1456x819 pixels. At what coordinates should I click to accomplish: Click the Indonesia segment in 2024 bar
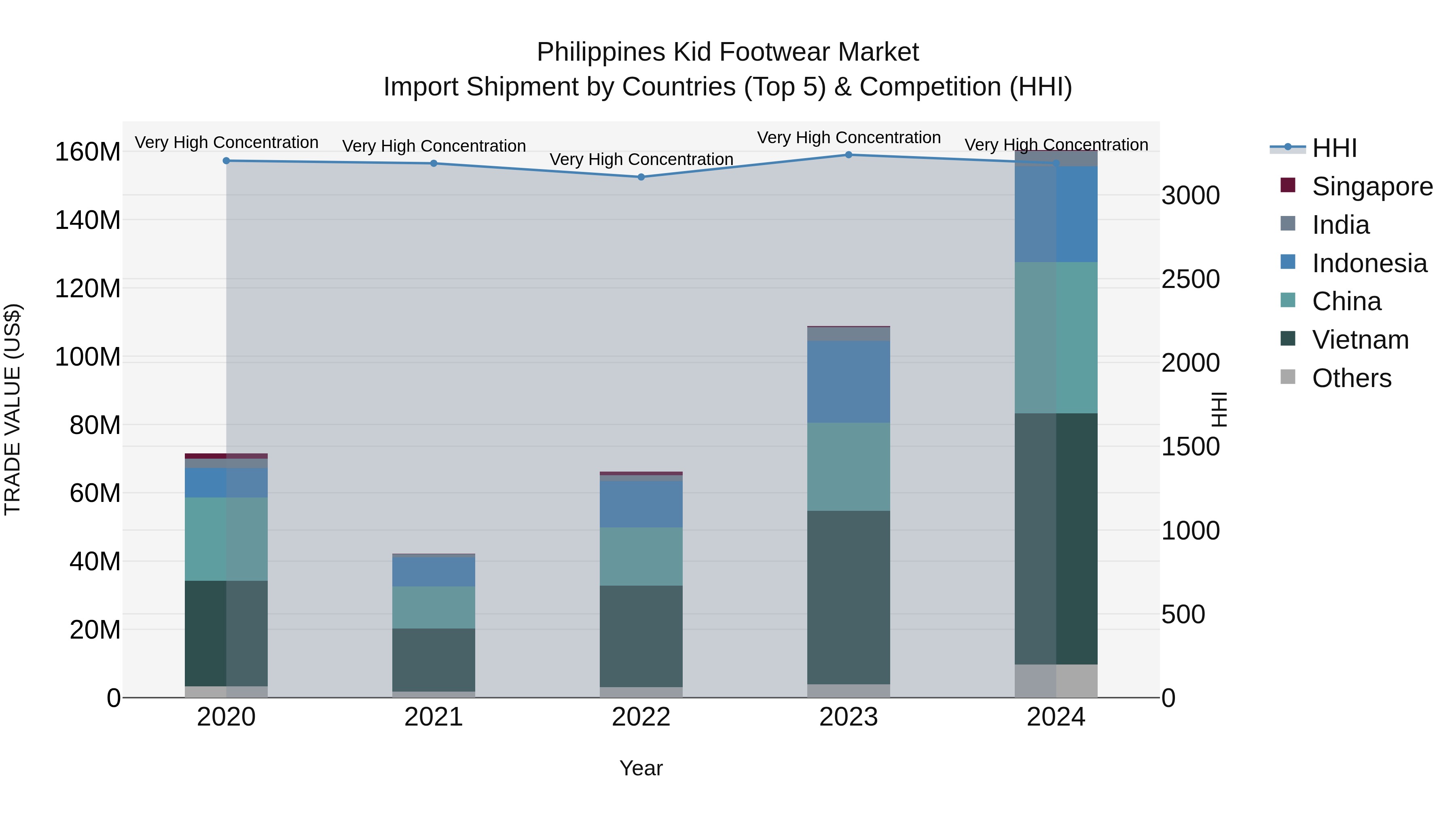[1056, 215]
